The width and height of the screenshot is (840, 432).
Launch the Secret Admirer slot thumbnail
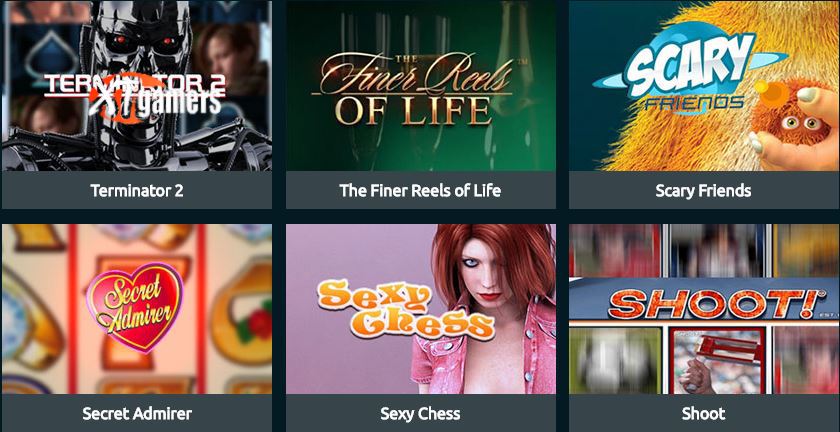[x=137, y=309]
